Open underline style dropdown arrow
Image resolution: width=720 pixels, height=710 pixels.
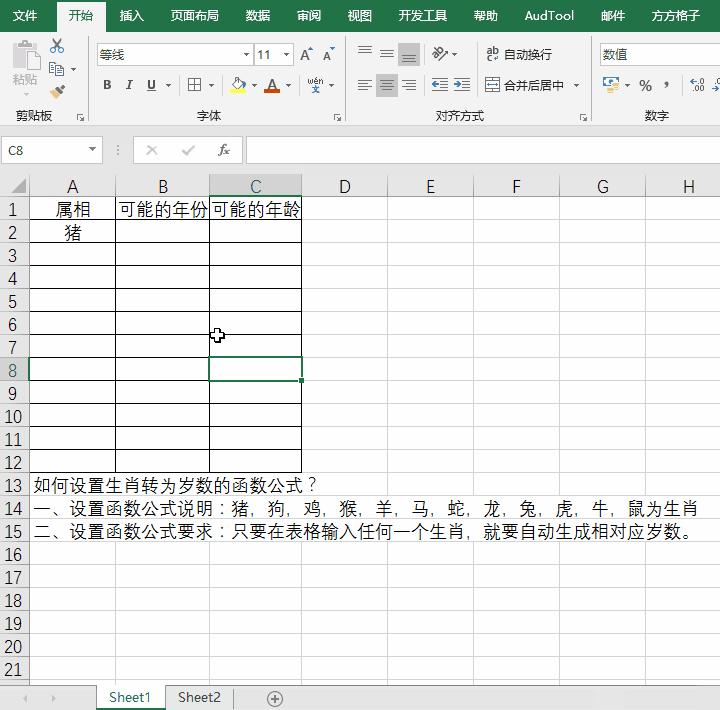point(168,85)
